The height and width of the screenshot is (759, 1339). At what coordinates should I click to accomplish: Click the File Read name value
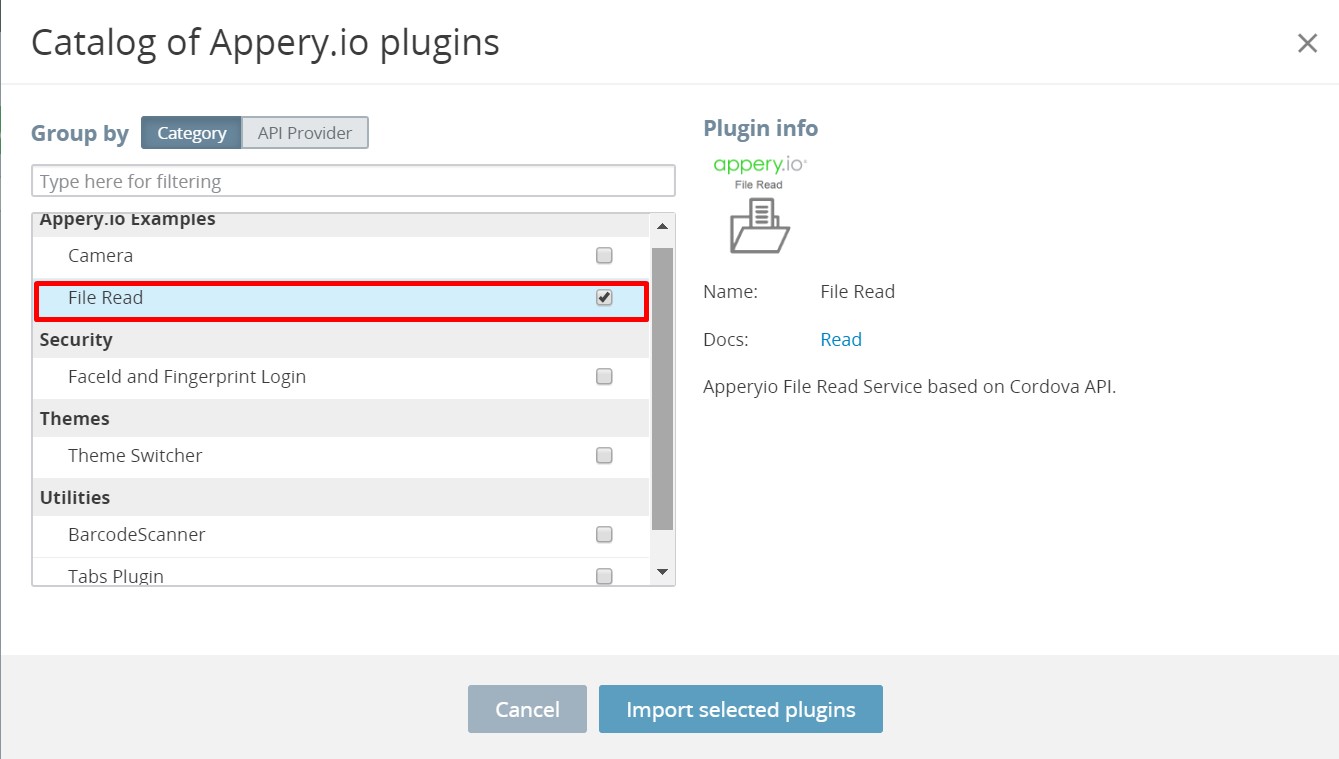click(857, 292)
